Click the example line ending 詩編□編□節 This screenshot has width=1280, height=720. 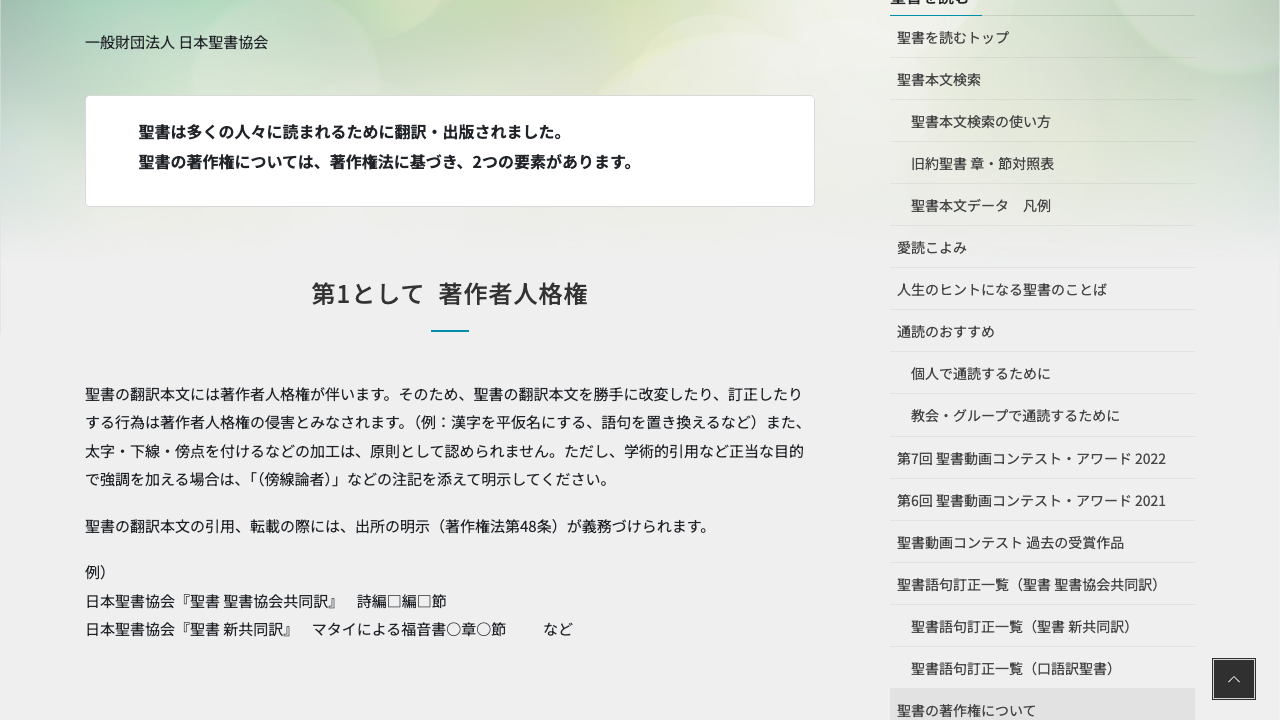point(266,601)
